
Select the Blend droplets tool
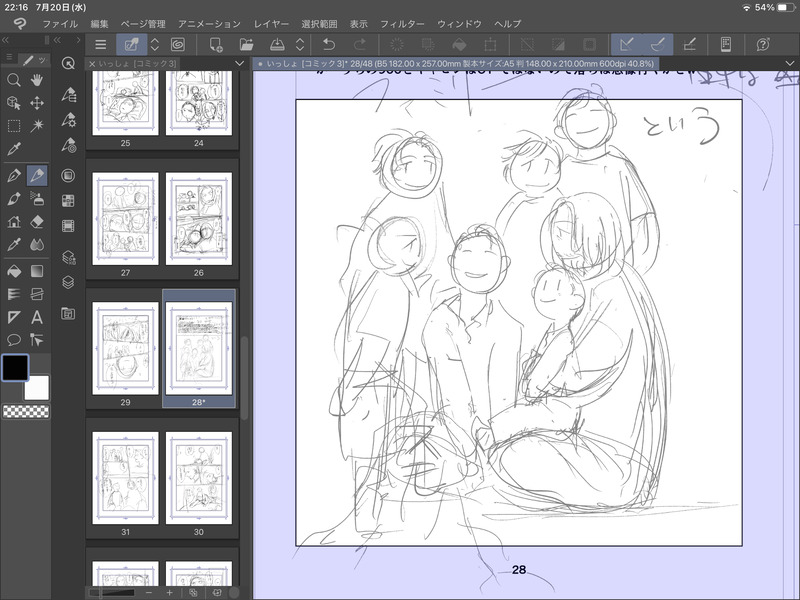coord(37,245)
